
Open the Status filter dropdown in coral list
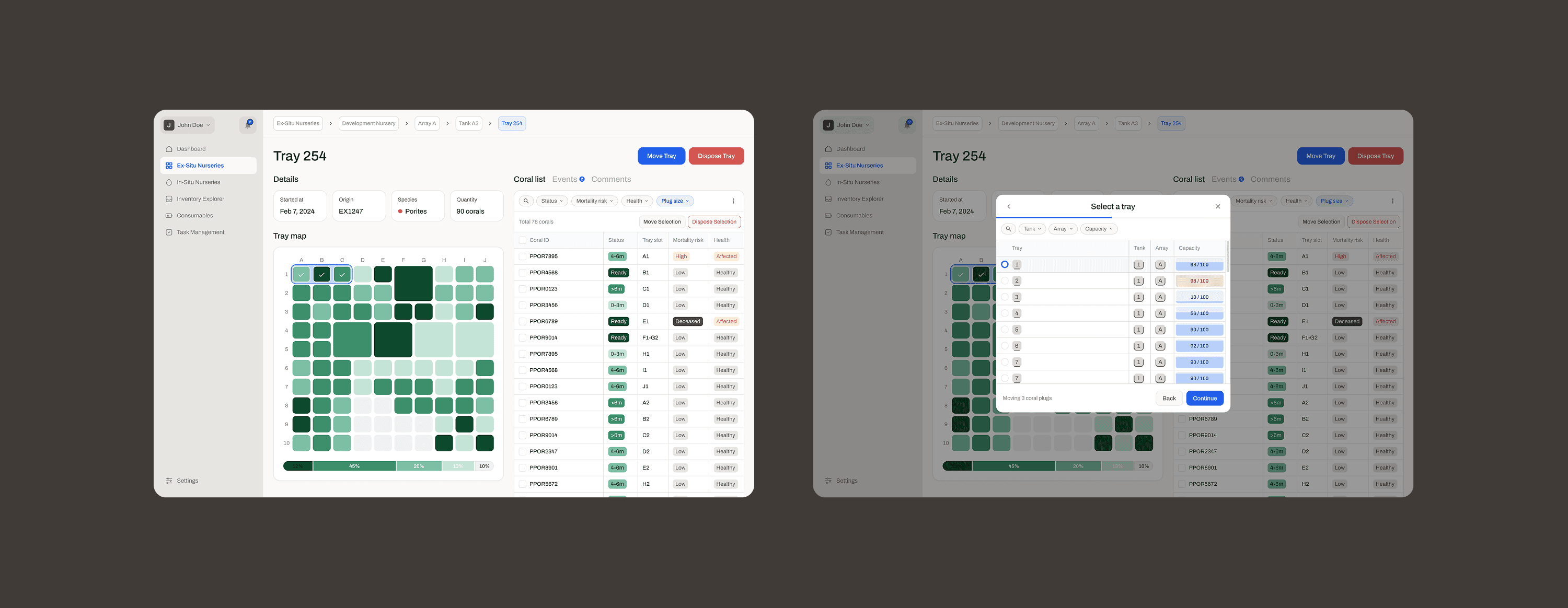tap(552, 201)
